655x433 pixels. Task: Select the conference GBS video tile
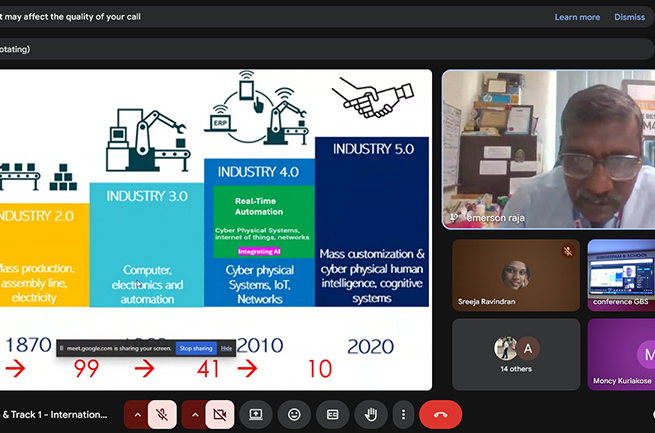click(621, 274)
